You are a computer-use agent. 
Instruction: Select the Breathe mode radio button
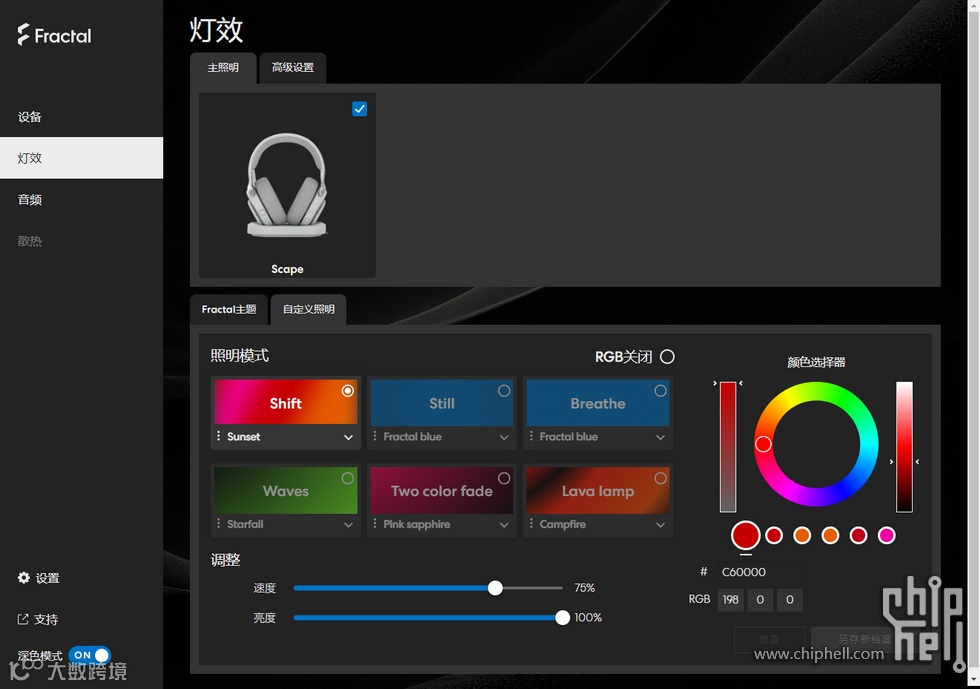click(x=660, y=391)
